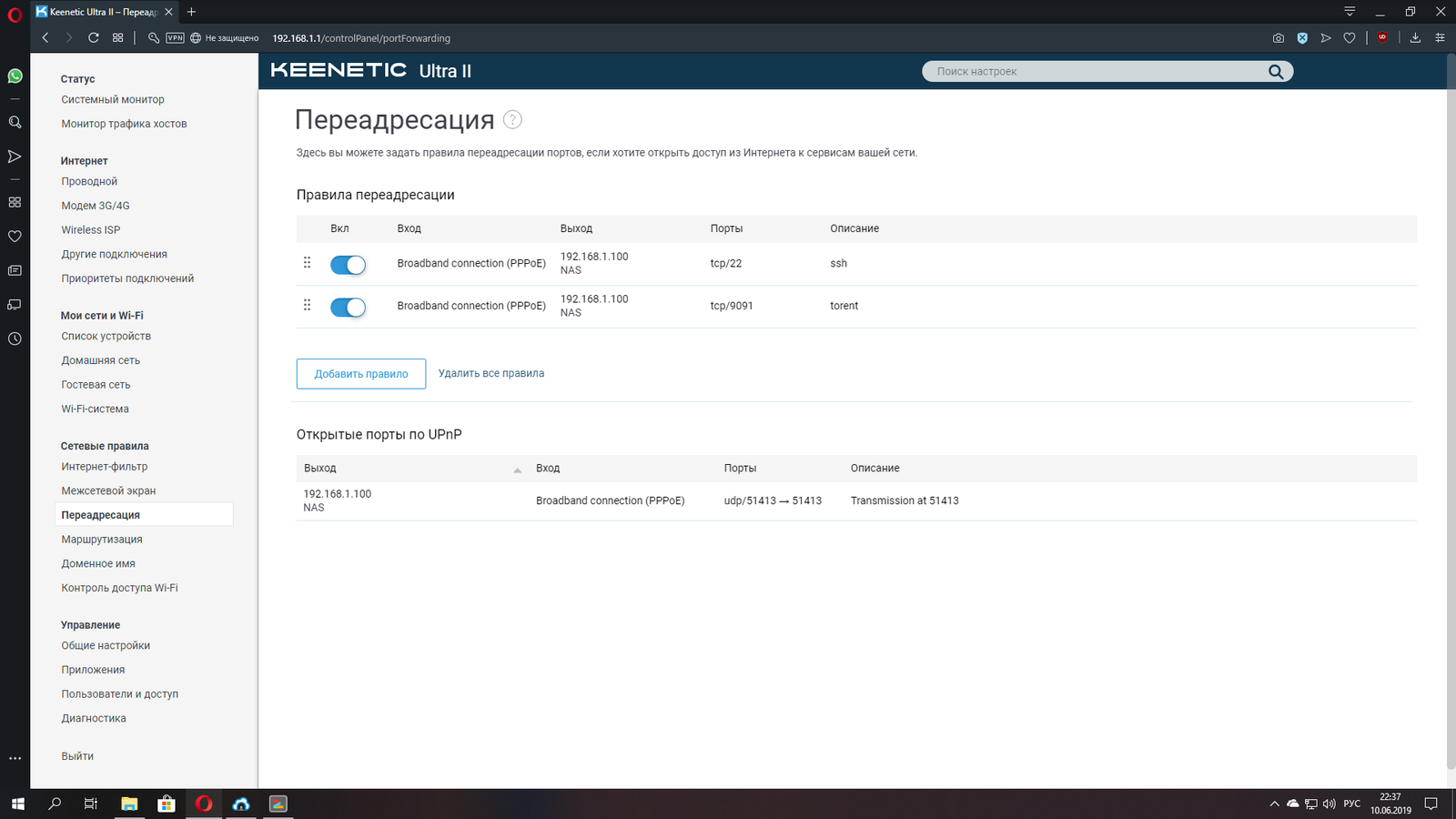Viewport: 1456px width, 819px height.
Task: Click the taskbar clock showing 22:37
Action: 1390,804
